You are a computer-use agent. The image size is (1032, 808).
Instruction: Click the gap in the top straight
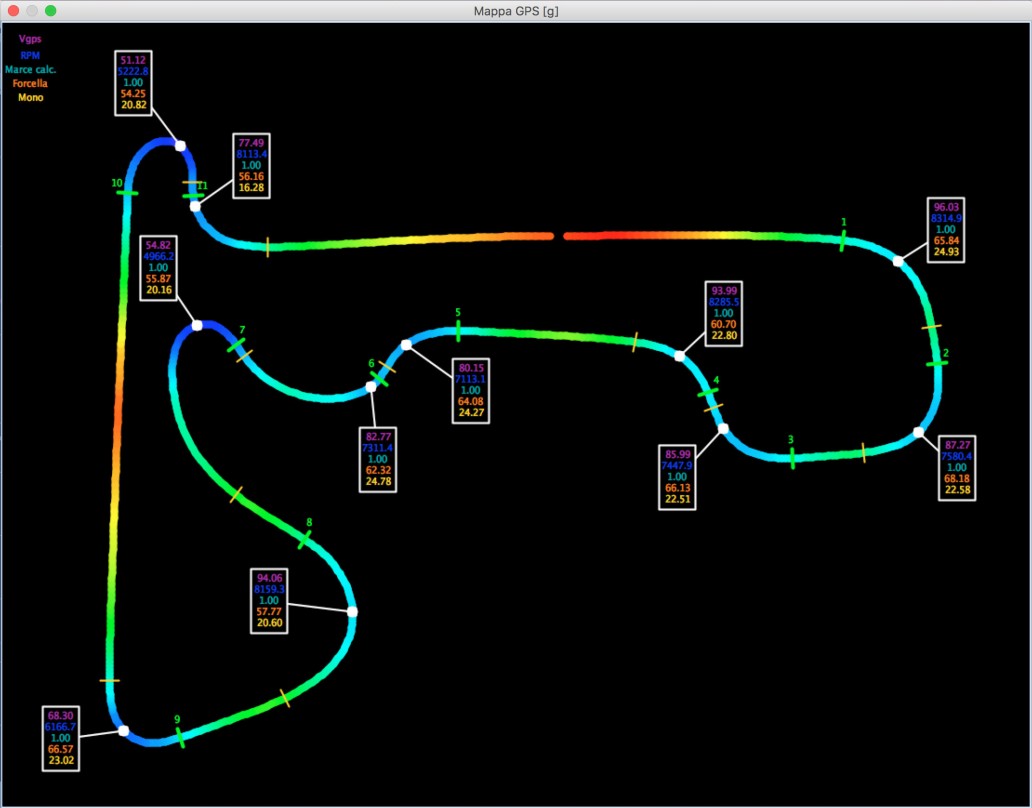(559, 236)
